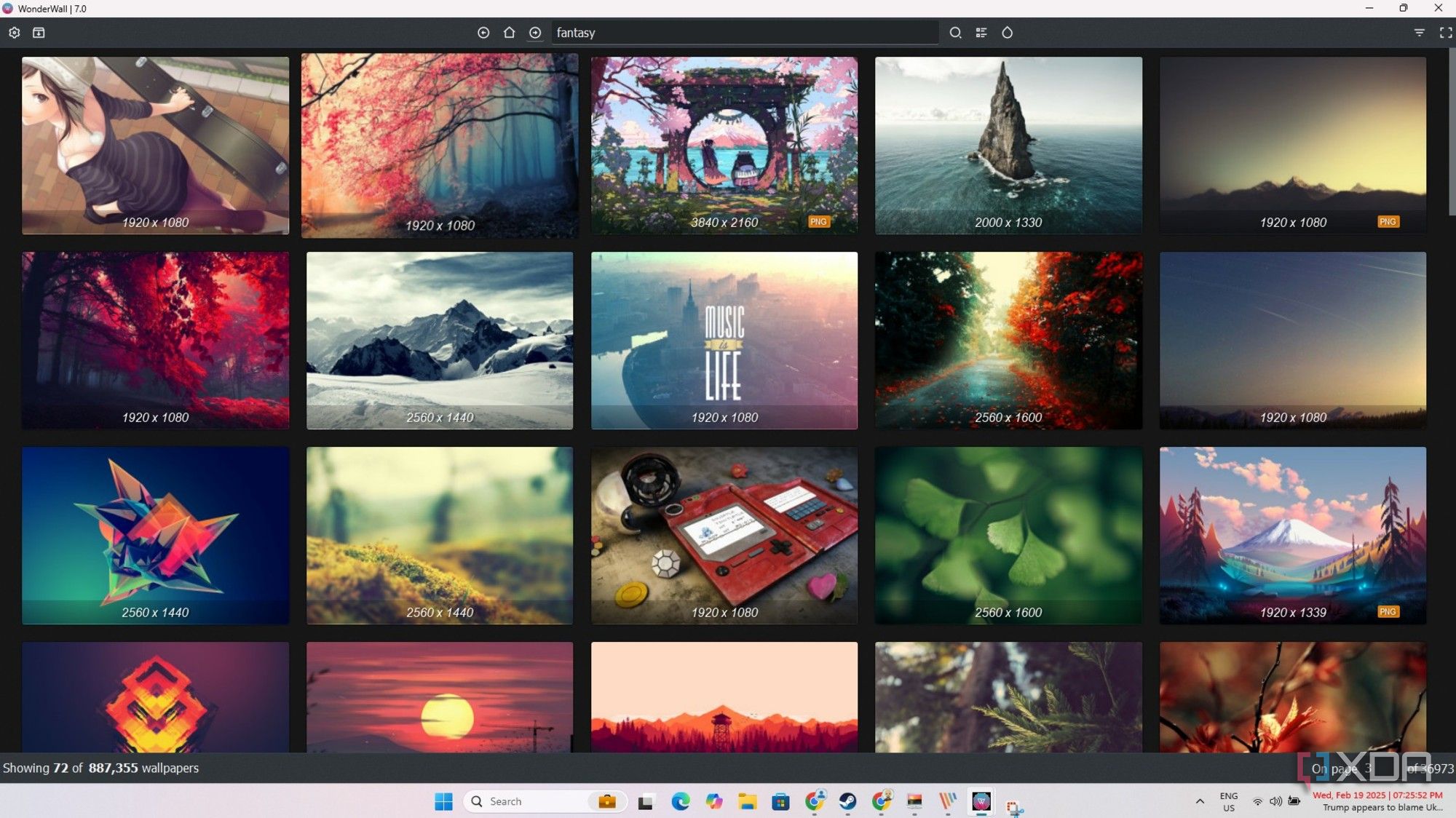Image resolution: width=1456 pixels, height=818 pixels.
Task: Open WonderWall settings with the gear icon
Action: tap(14, 32)
